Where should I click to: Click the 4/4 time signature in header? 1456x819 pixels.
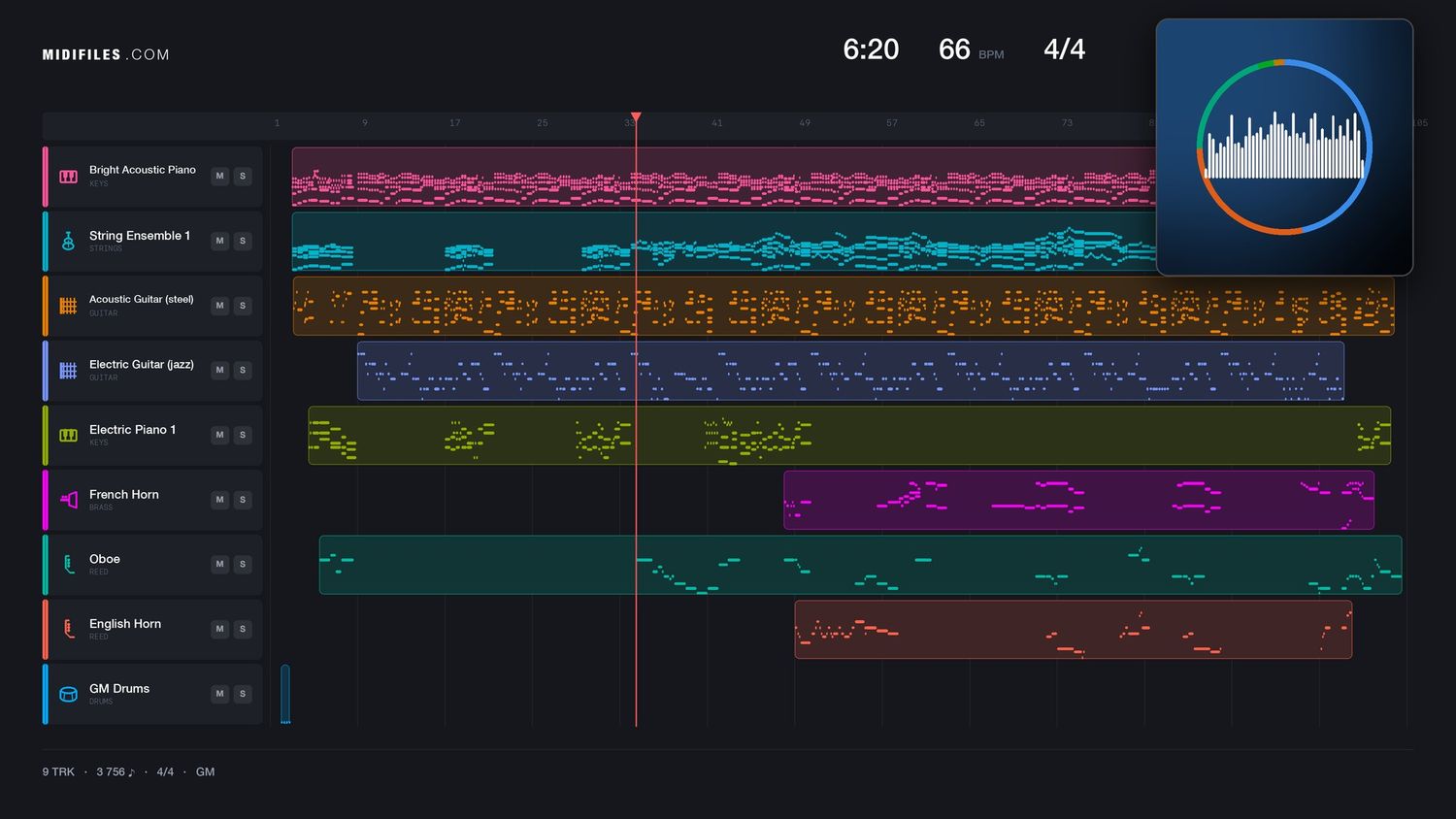tap(1064, 49)
